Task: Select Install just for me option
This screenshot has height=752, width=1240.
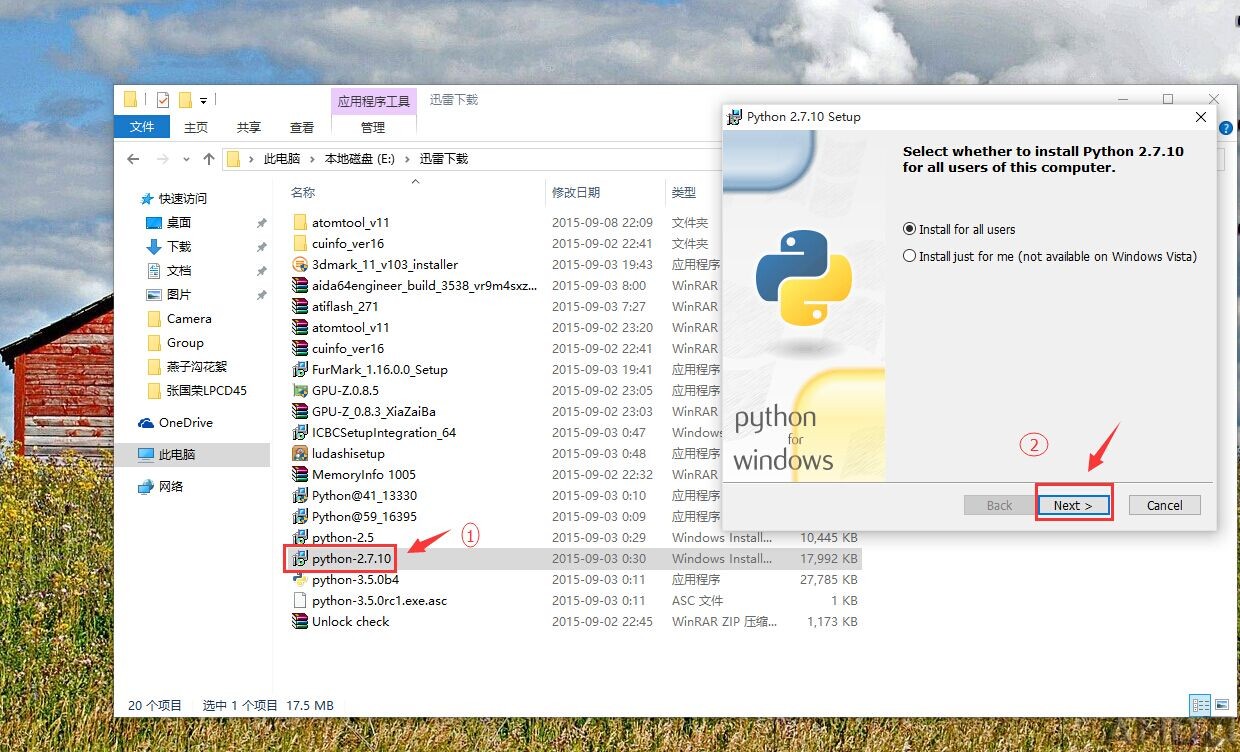Action: point(1050,256)
